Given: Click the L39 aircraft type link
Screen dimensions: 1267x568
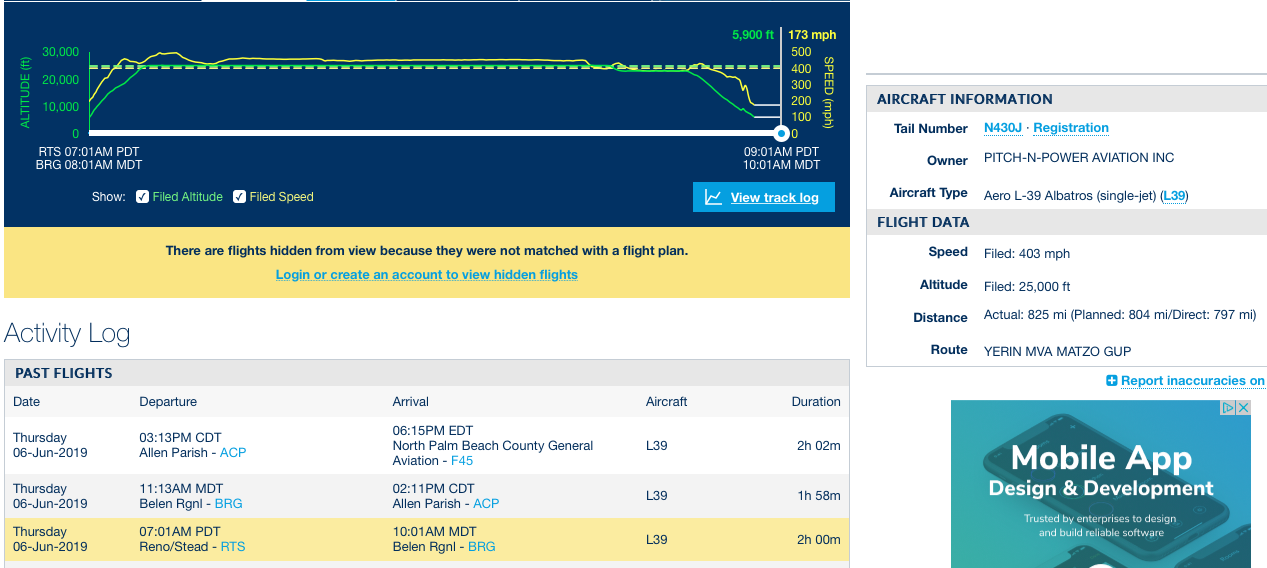Looking at the screenshot, I should pos(1174,196).
